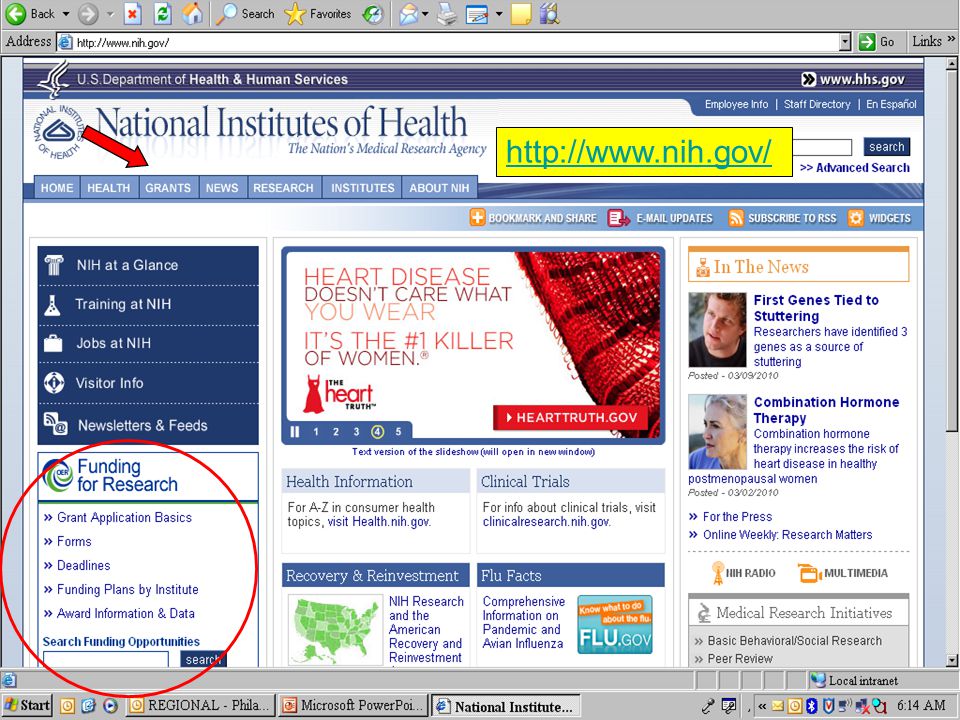
Task: Open Funding Plans by Institute link
Action: click(x=127, y=589)
